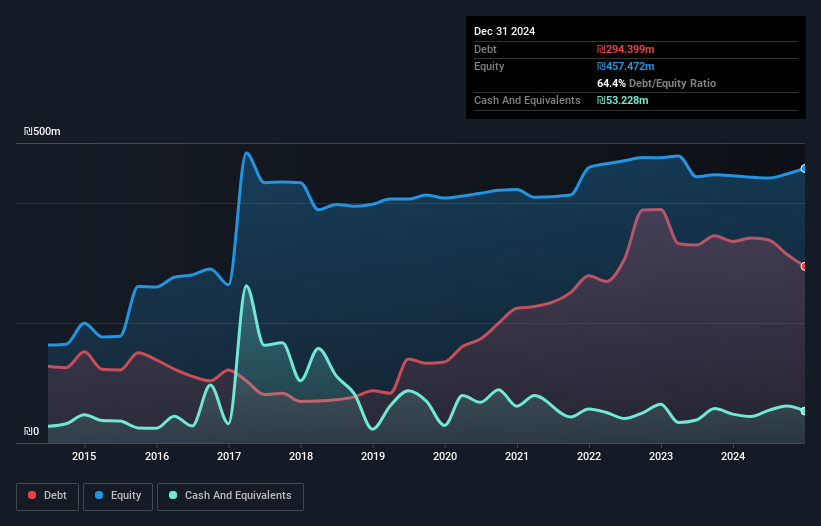Click the ₪457.472m equity value
The height and width of the screenshot is (526, 821).
click(x=626, y=66)
